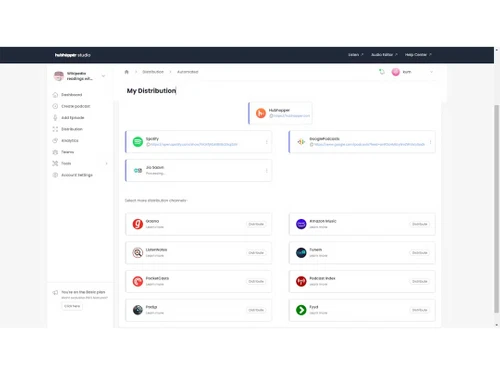Viewport: 500px width, 375px height.
Task: Click the Distribute button for ListenNotes
Action: click(x=256, y=253)
